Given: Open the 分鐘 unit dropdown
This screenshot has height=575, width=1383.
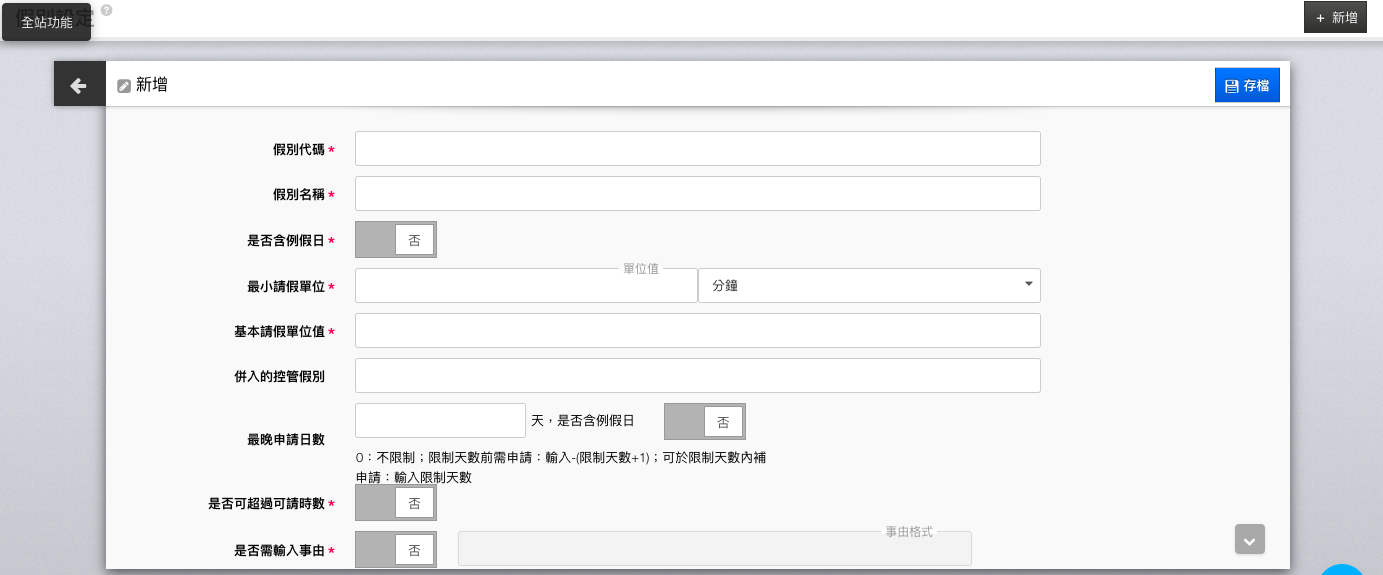Looking at the screenshot, I should pos(868,286).
